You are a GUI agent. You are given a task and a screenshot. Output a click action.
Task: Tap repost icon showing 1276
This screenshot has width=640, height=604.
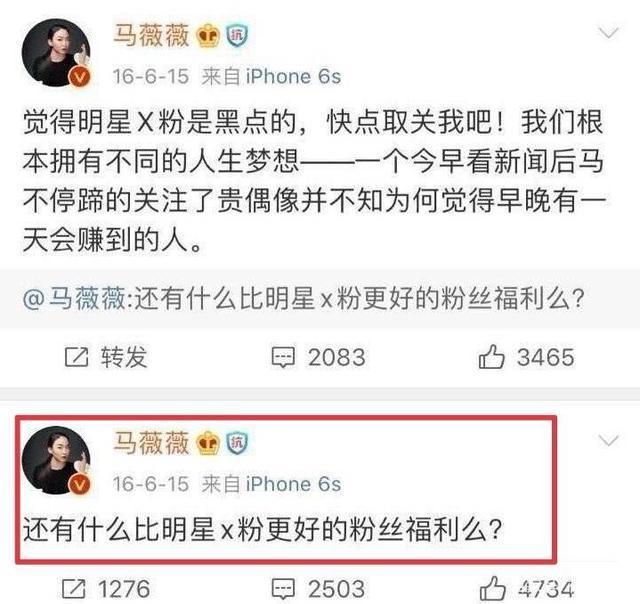74,589
